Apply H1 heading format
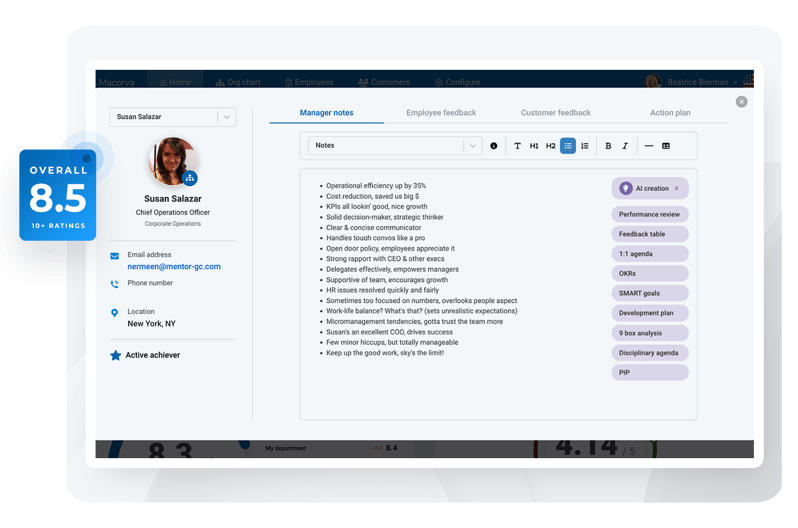 pyautogui.click(x=534, y=146)
